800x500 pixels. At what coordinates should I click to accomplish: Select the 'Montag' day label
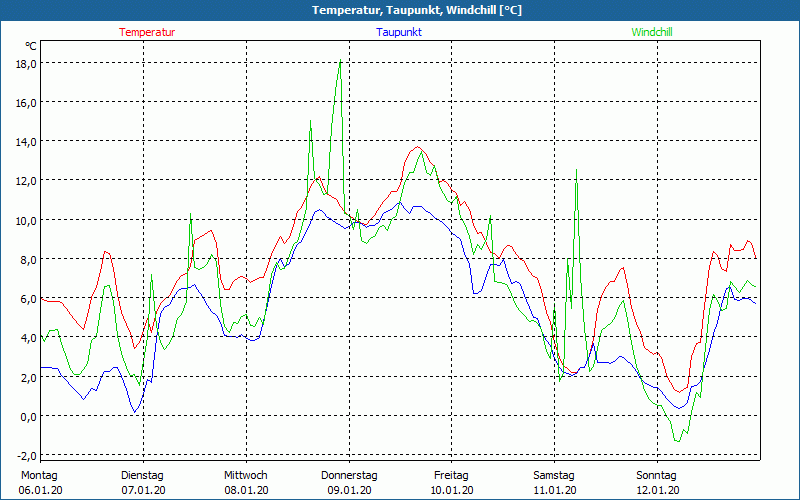(x=39, y=475)
